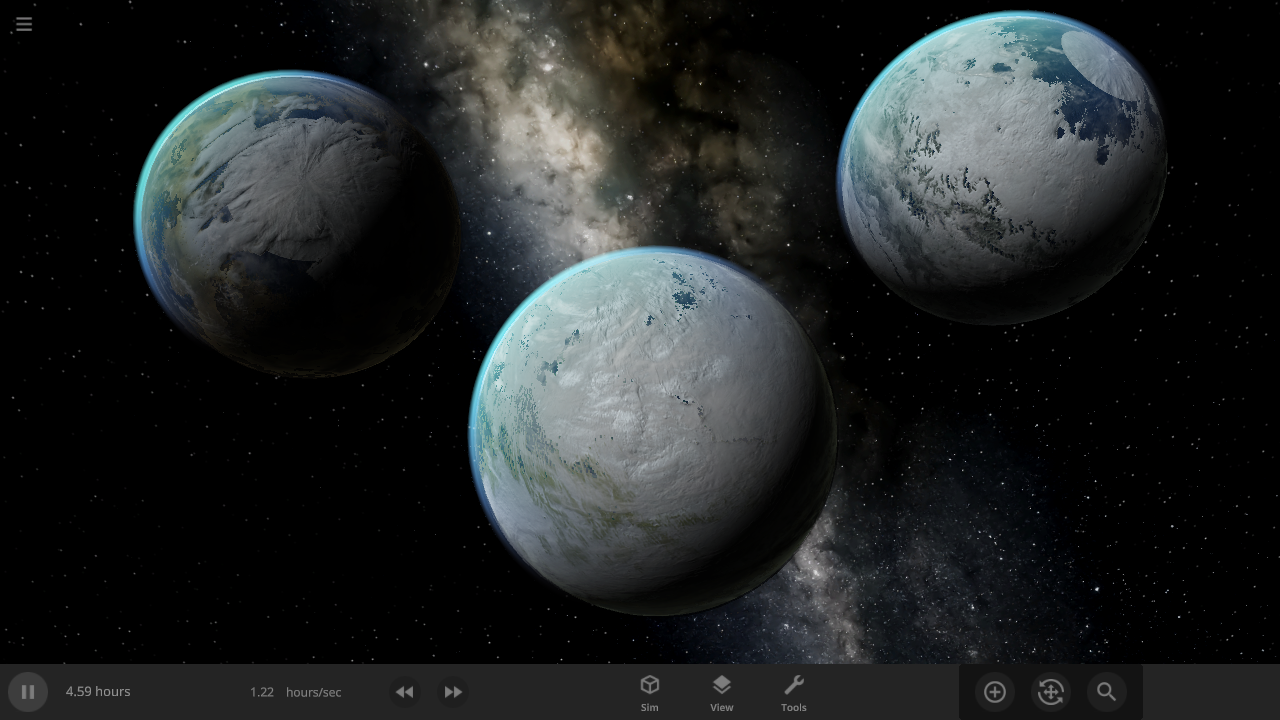The height and width of the screenshot is (720, 1280).
Task: Open the search magnifier
Action: click(x=1106, y=692)
